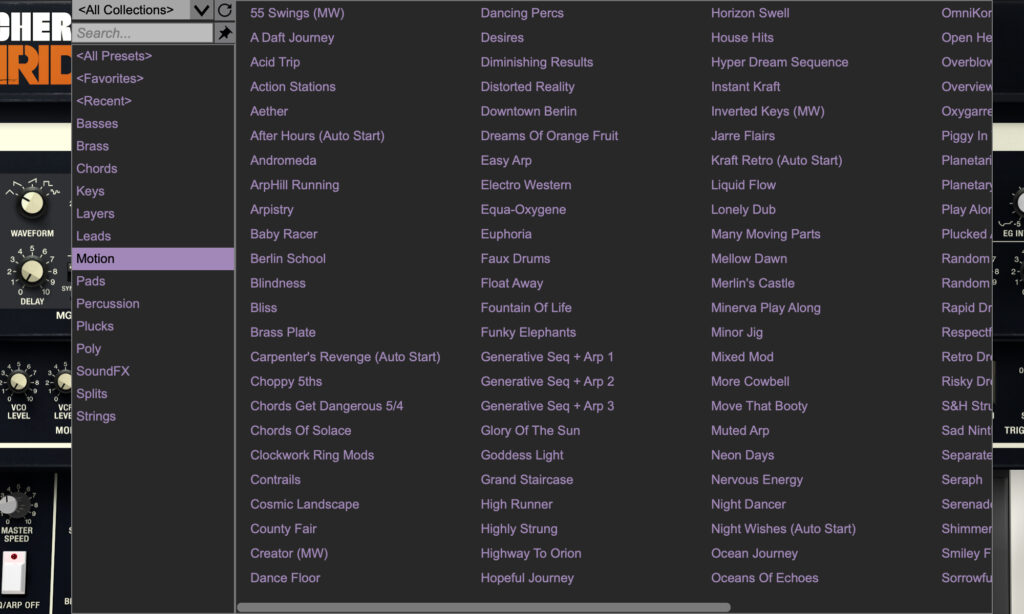Select the Dreams Of Orange Fruit preset
The image size is (1024, 614).
(549, 135)
